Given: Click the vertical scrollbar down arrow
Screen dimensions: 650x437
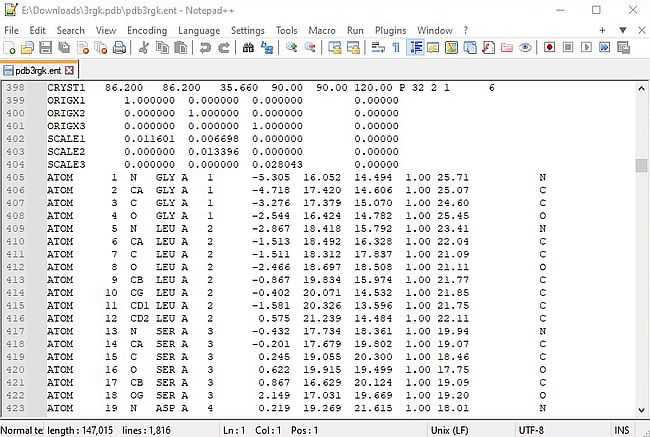Looking at the screenshot, I should point(641,410).
